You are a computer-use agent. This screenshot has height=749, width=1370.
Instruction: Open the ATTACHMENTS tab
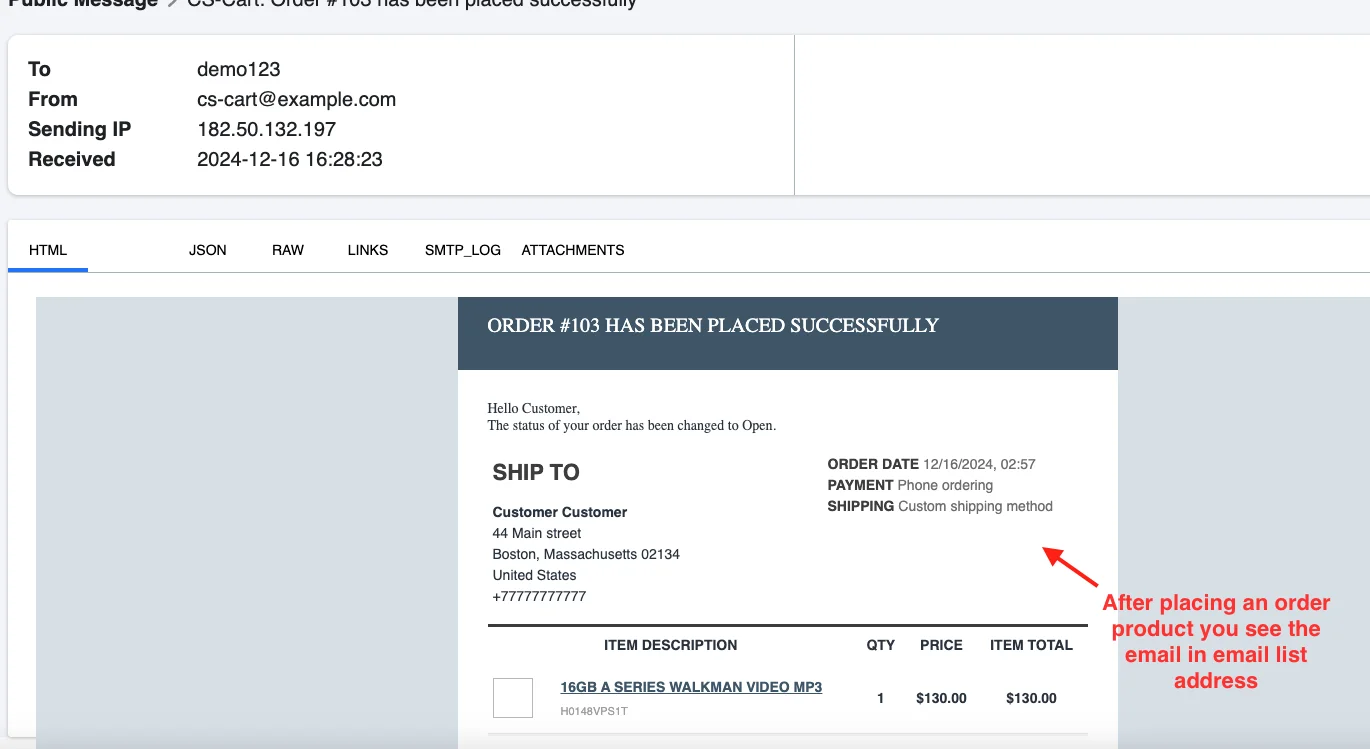[x=573, y=250]
